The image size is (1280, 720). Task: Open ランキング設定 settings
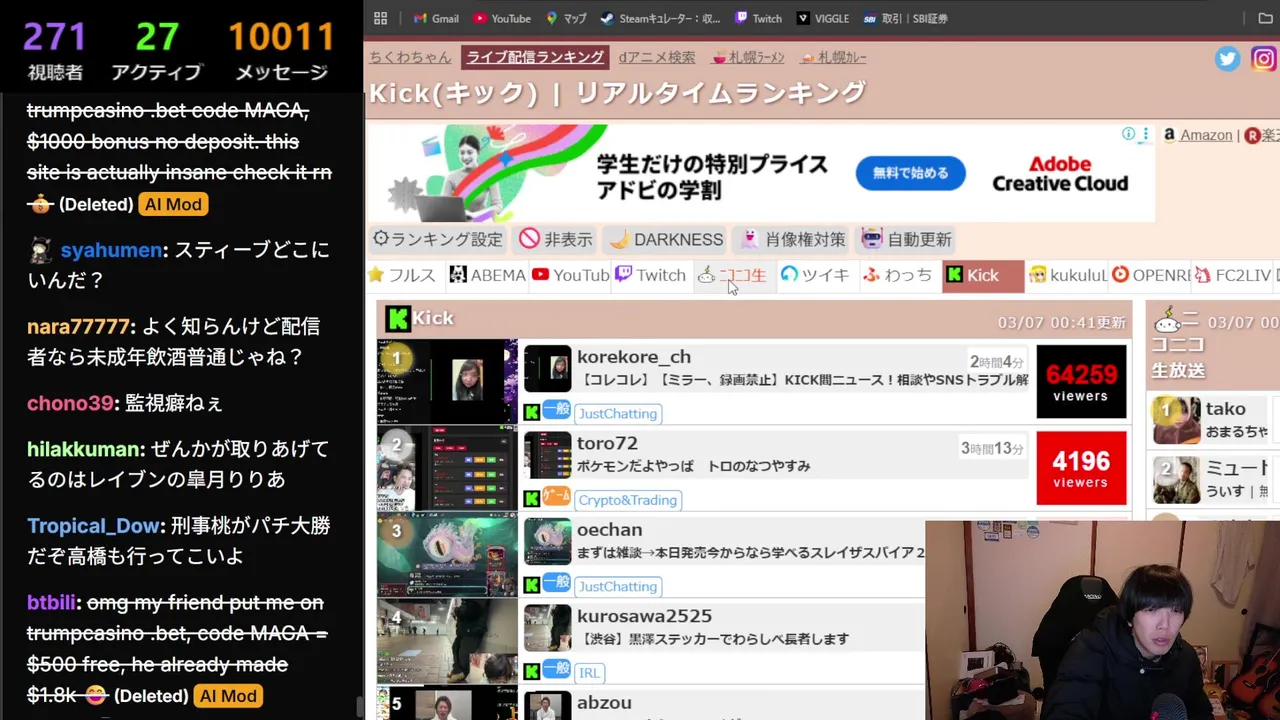tap(438, 239)
